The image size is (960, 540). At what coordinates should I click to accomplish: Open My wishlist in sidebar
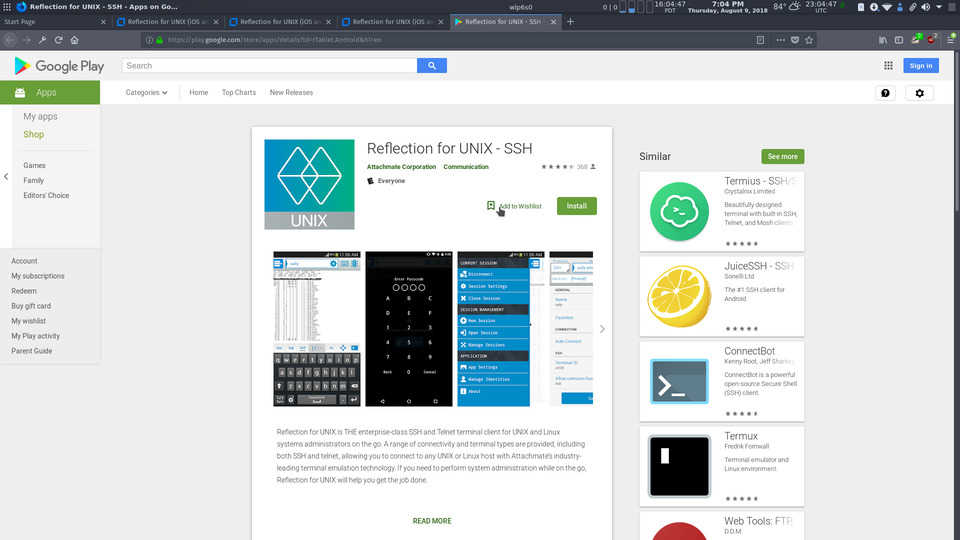click(29, 321)
